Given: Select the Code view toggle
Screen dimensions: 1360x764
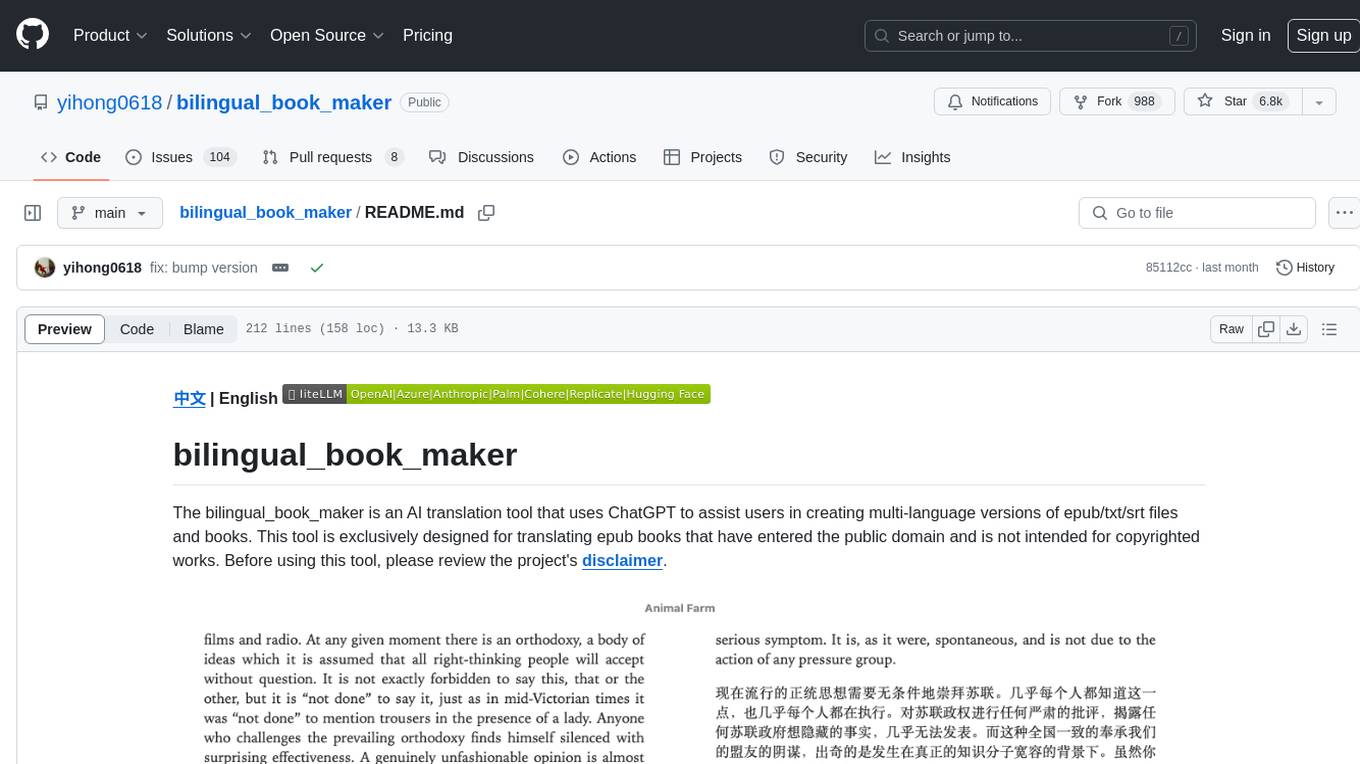Looking at the screenshot, I should tap(137, 329).
